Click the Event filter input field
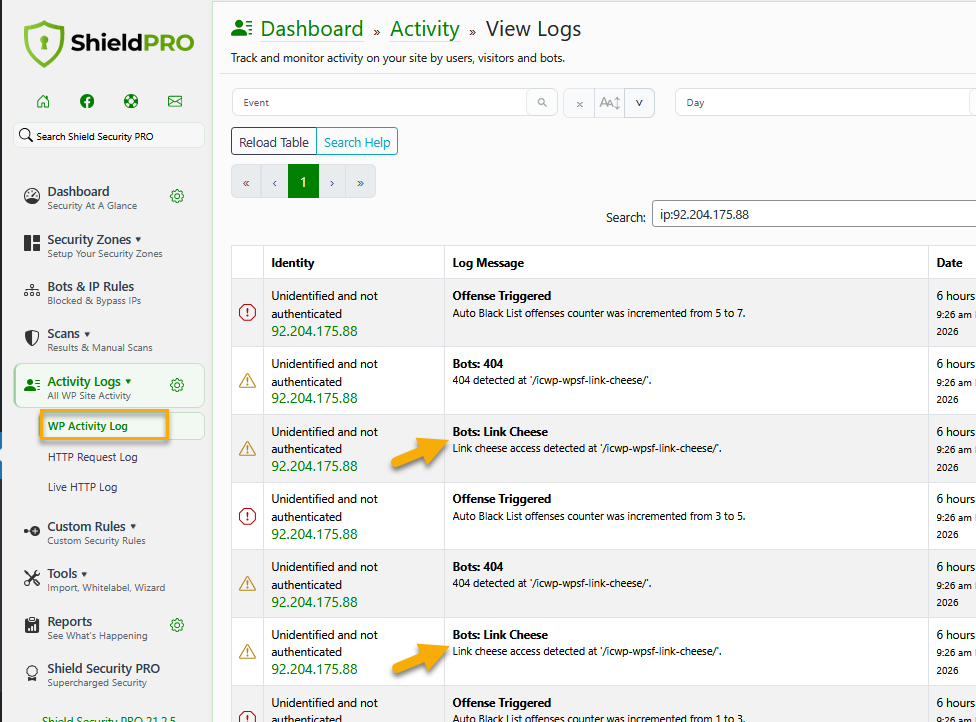This screenshot has height=722, width=976. click(x=380, y=103)
